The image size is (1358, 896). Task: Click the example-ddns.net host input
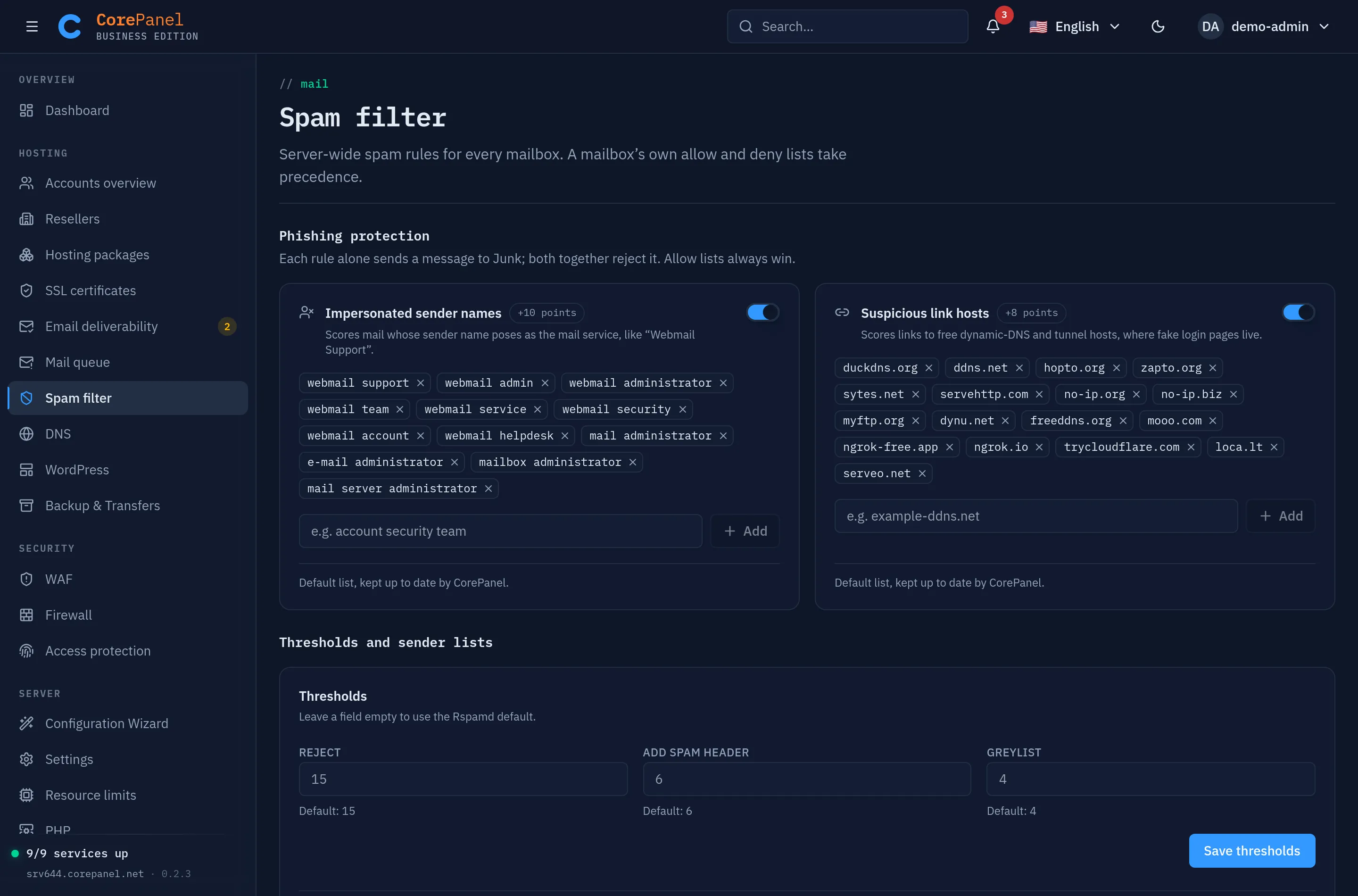pyautogui.click(x=1036, y=516)
